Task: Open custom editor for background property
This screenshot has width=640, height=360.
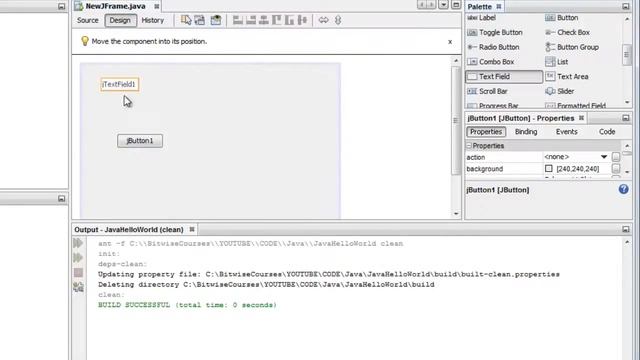Action: pos(616,168)
